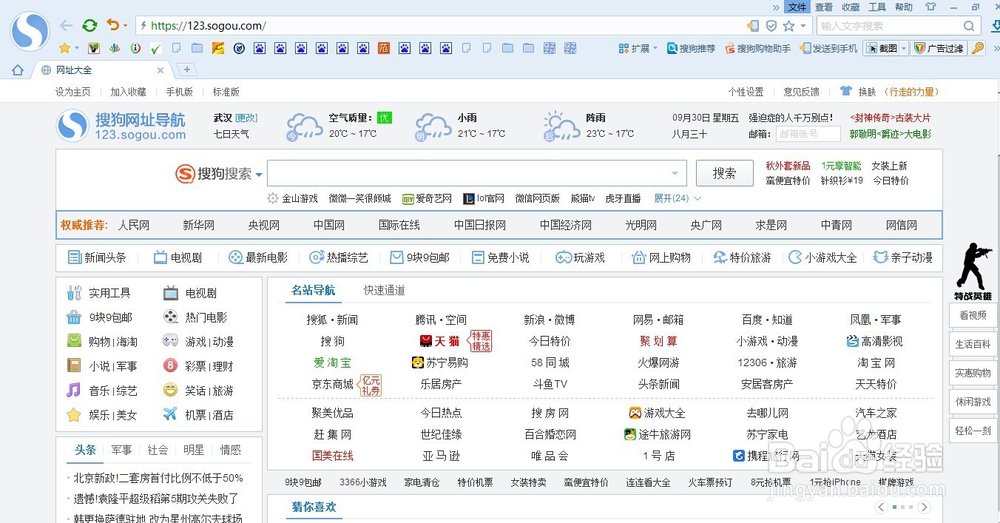This screenshot has width=1000, height=523.
Task: Open the 12306·旅游 link
Action: pyautogui.click(x=767, y=363)
